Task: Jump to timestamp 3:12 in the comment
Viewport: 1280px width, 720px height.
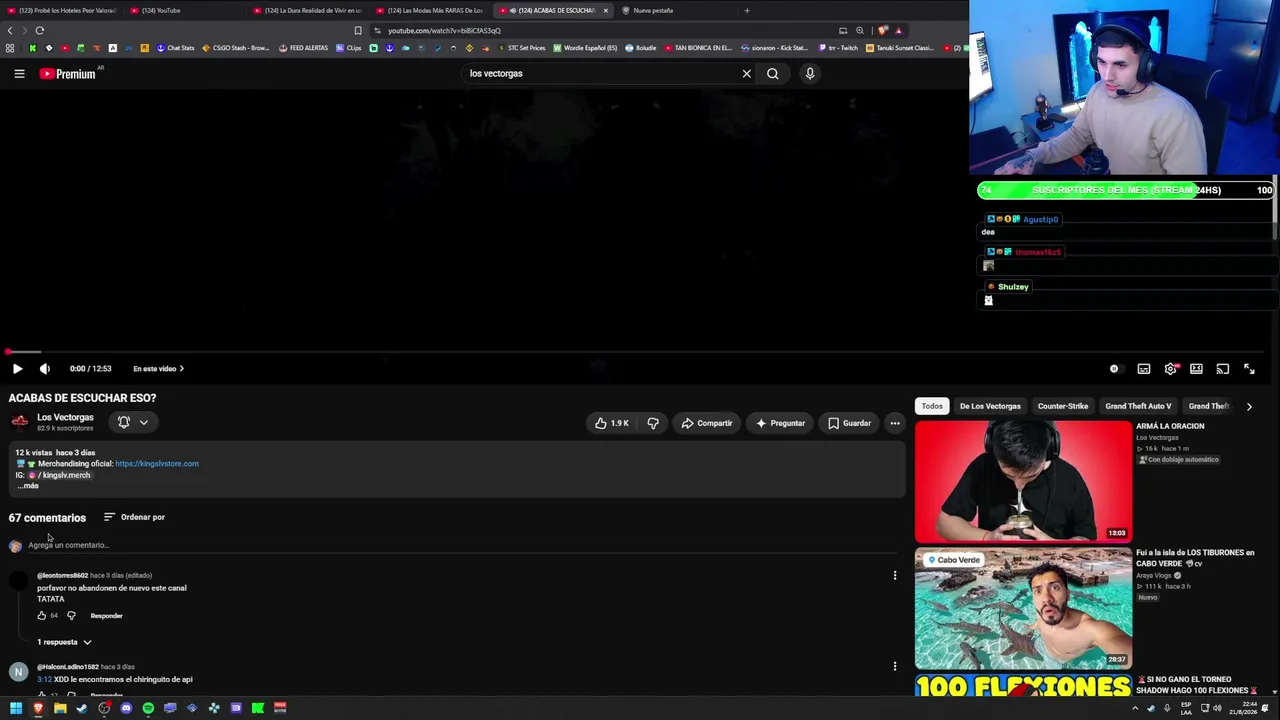Action: [x=44, y=680]
